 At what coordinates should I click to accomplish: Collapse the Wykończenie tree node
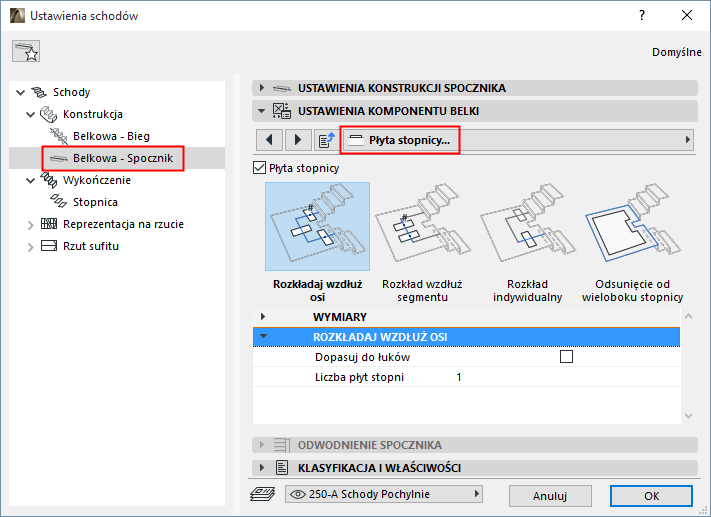click(x=31, y=180)
